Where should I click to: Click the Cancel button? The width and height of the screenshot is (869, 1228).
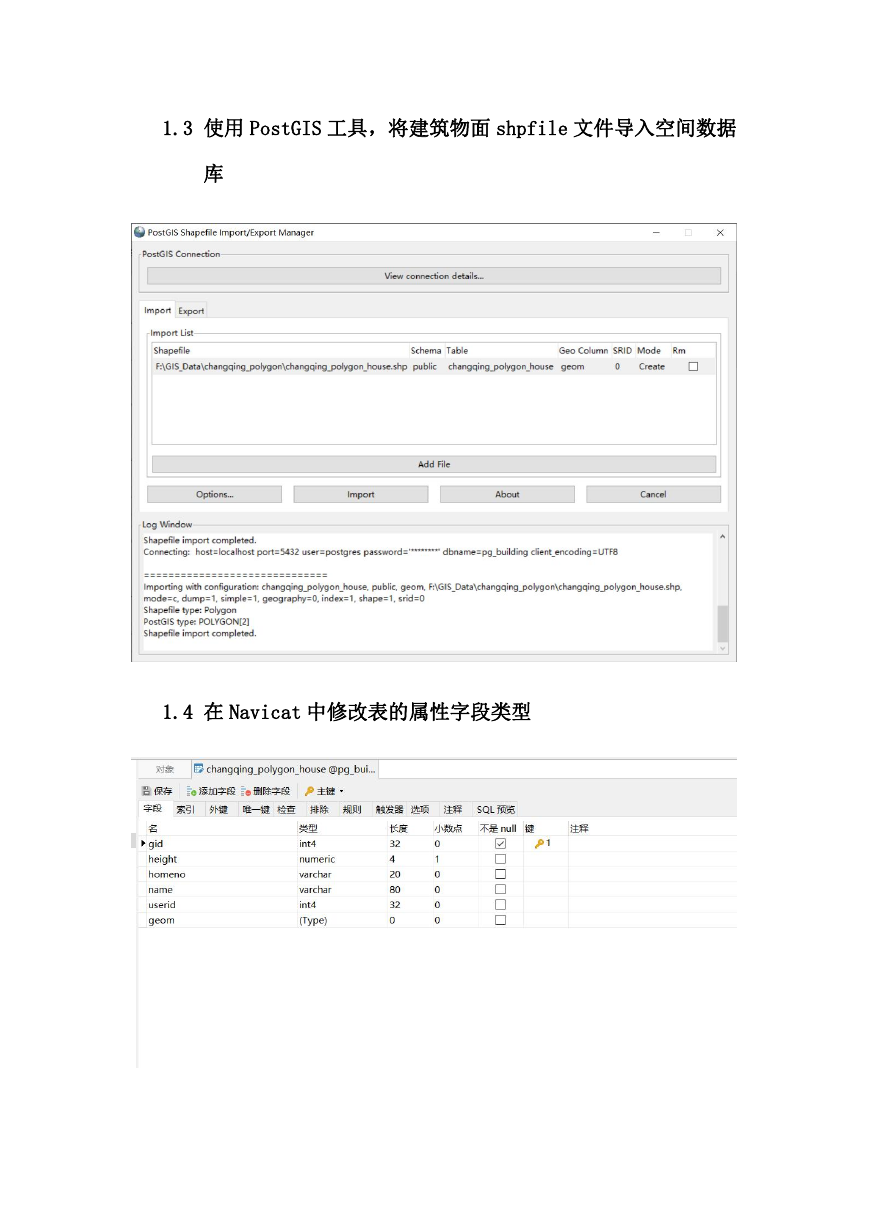653,494
